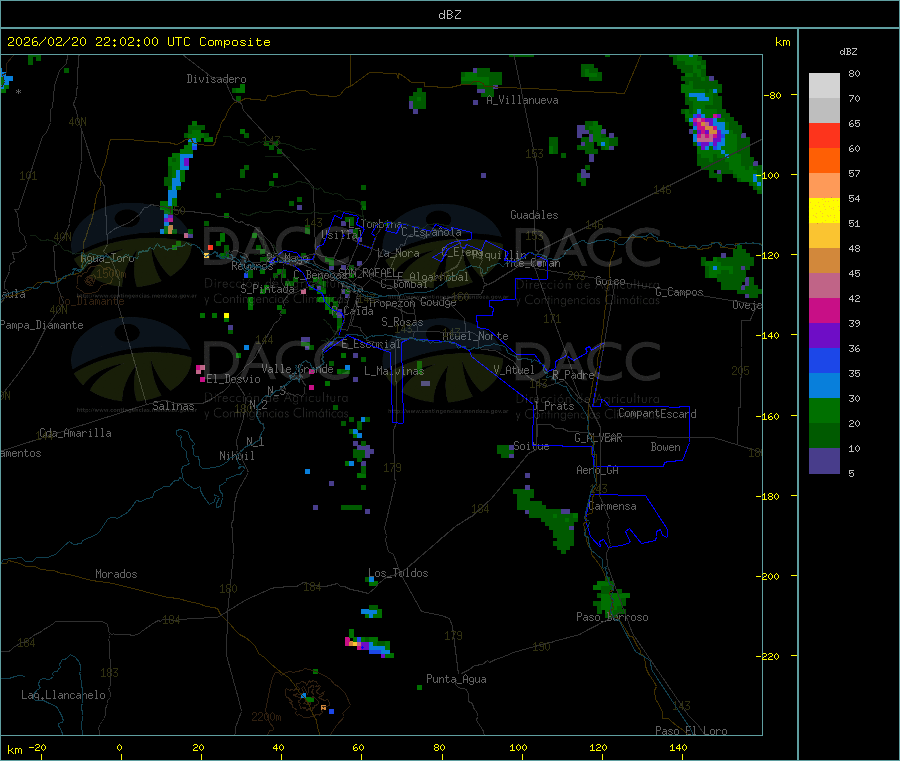
Task: Click the Bowen location label
Action: coord(665,447)
